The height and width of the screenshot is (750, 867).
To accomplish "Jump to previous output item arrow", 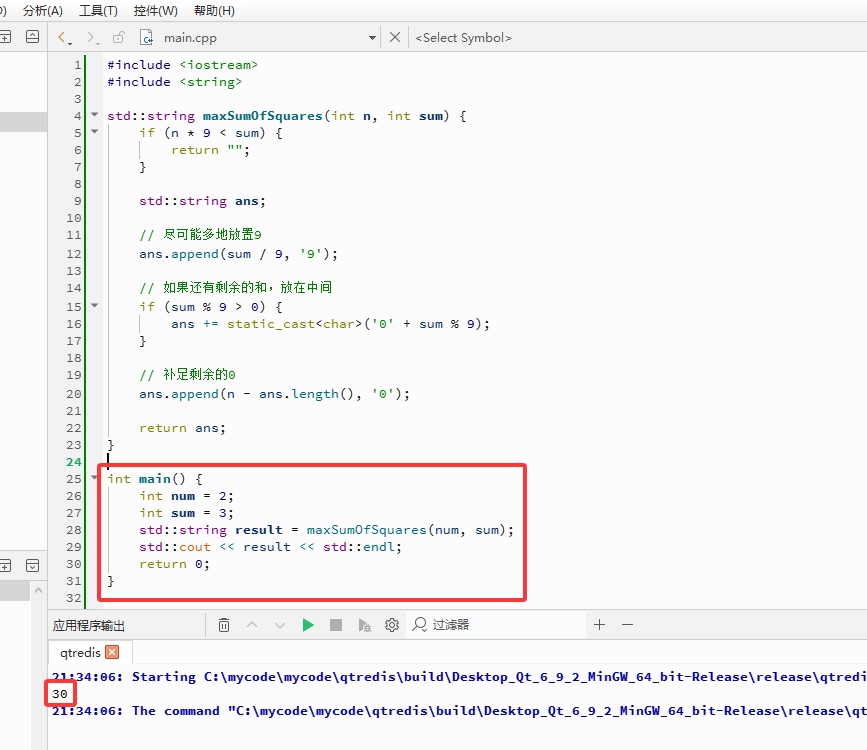I will [252, 625].
